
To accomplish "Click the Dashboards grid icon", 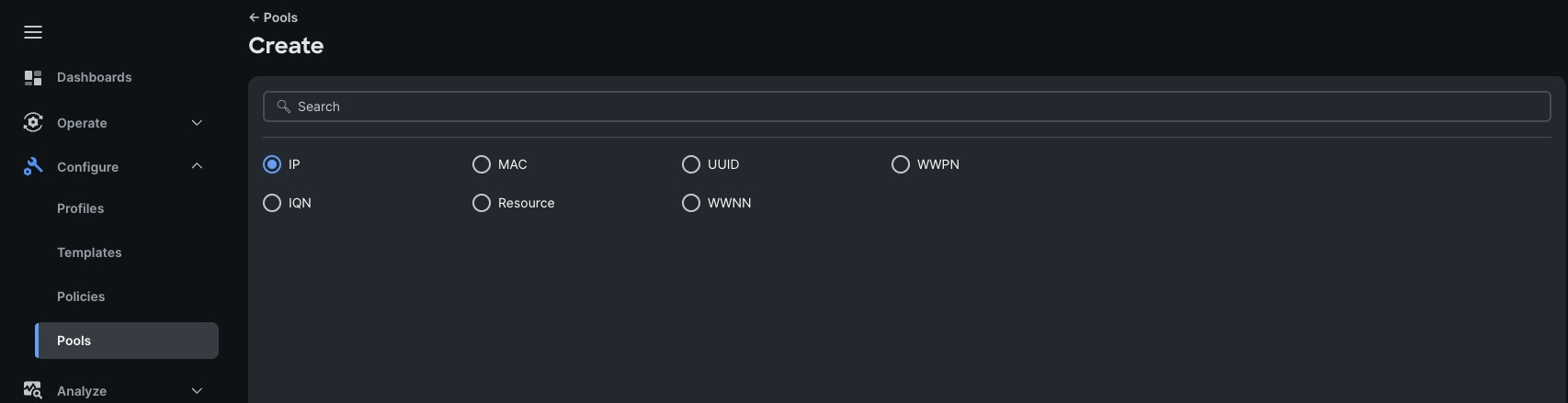I will pos(33,78).
